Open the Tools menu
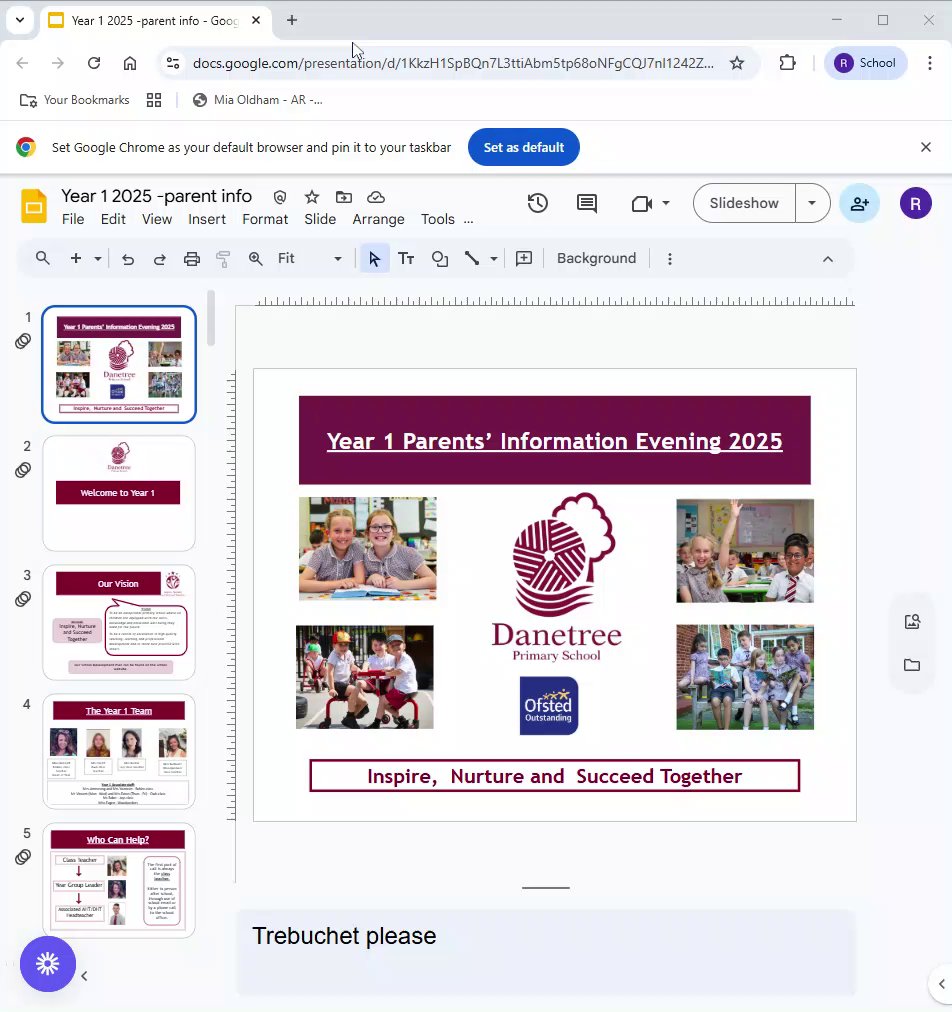 (438, 219)
